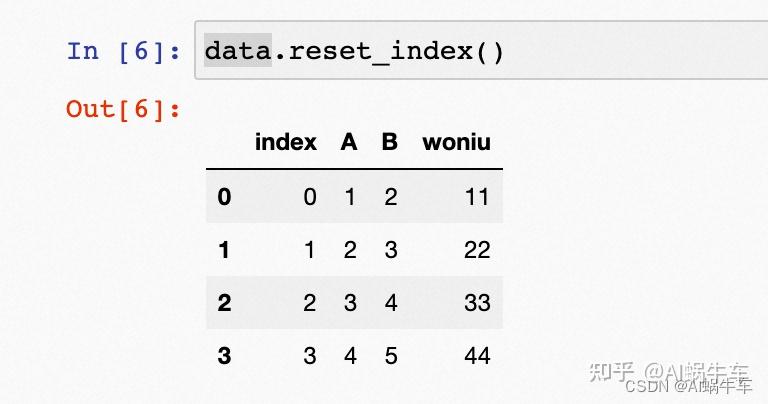Click the Out[6]: output prompt
Screen dimensions: 768x404
coord(123,109)
